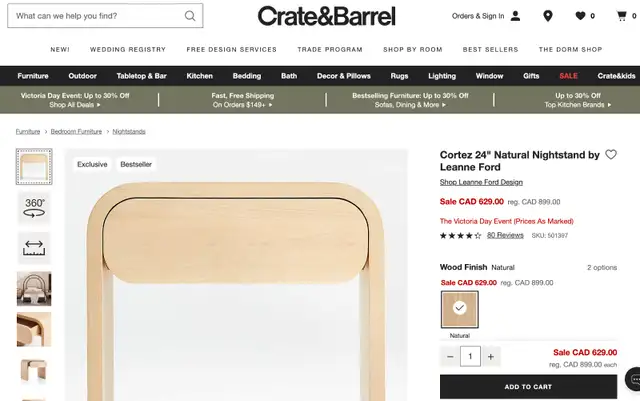Open Shop Leanne Ford Design link
This screenshot has width=640, height=401.
click(x=481, y=182)
